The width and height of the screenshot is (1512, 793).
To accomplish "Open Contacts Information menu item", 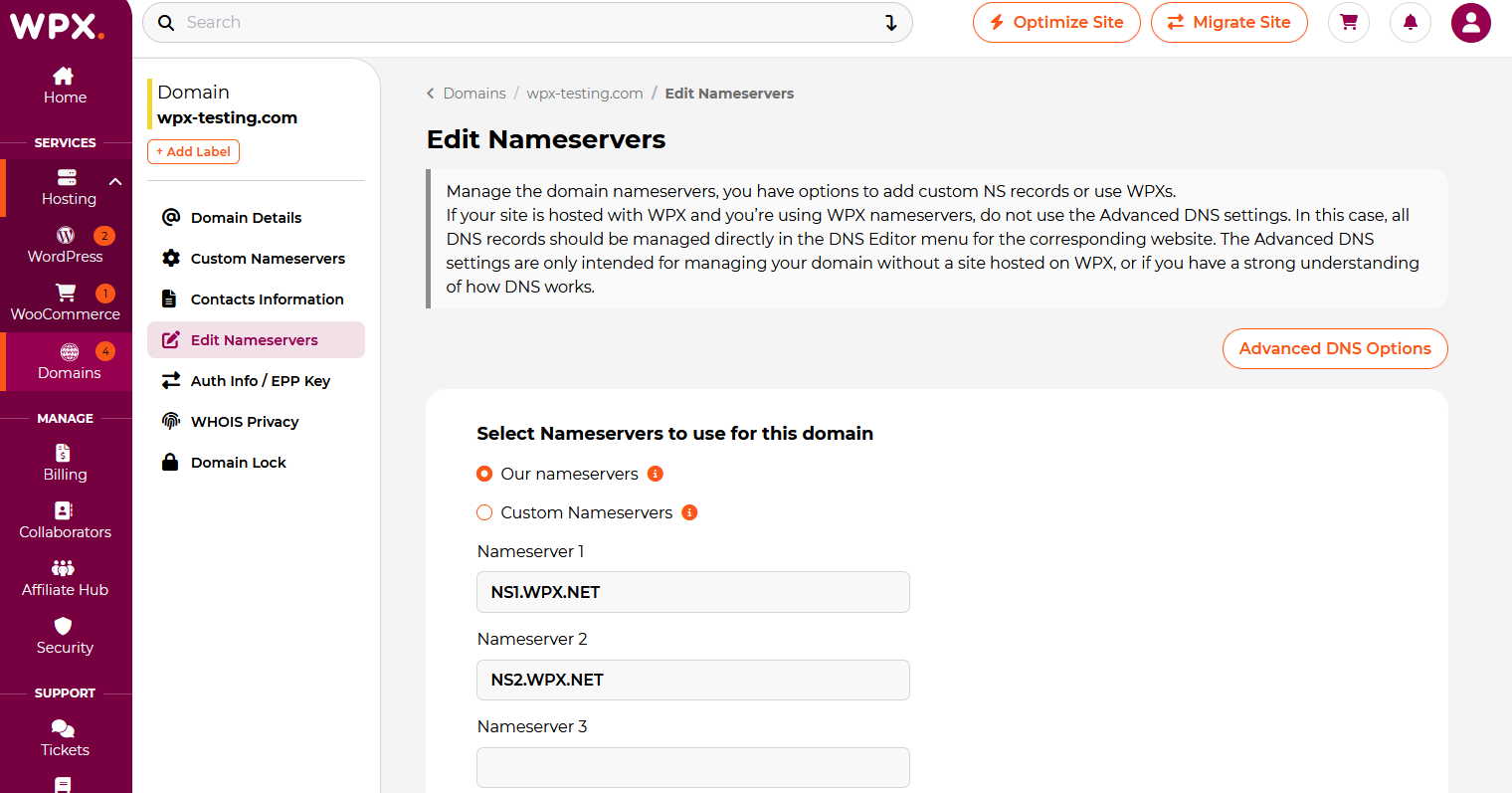I will click(x=256, y=299).
